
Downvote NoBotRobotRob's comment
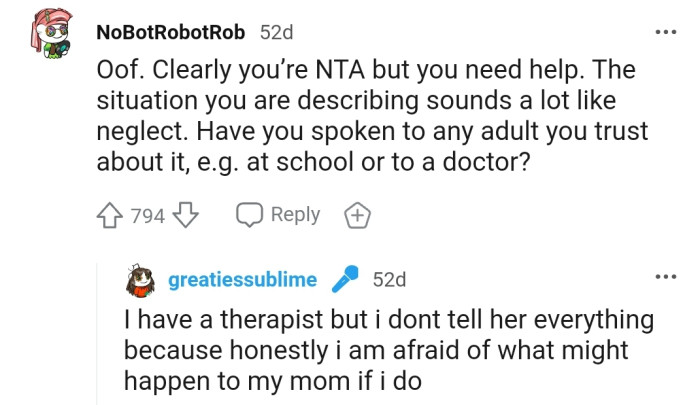pos(188,215)
